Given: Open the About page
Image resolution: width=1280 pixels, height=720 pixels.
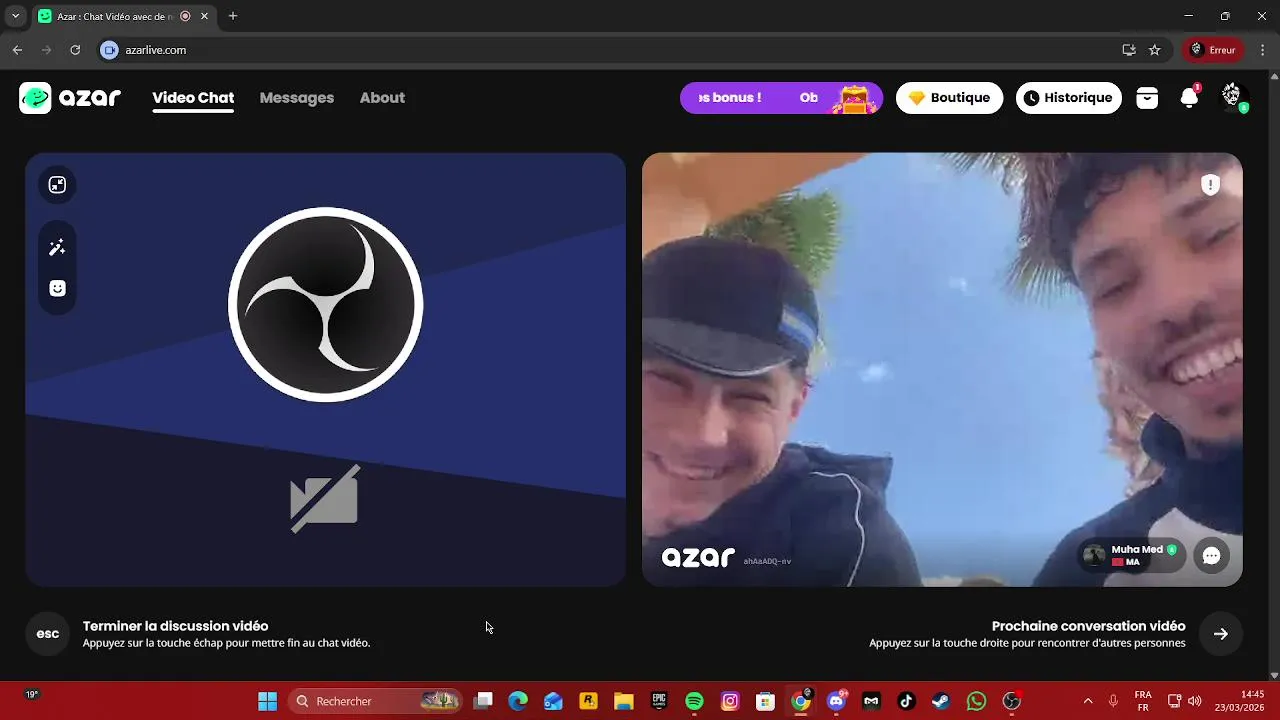Looking at the screenshot, I should pyautogui.click(x=382, y=98).
